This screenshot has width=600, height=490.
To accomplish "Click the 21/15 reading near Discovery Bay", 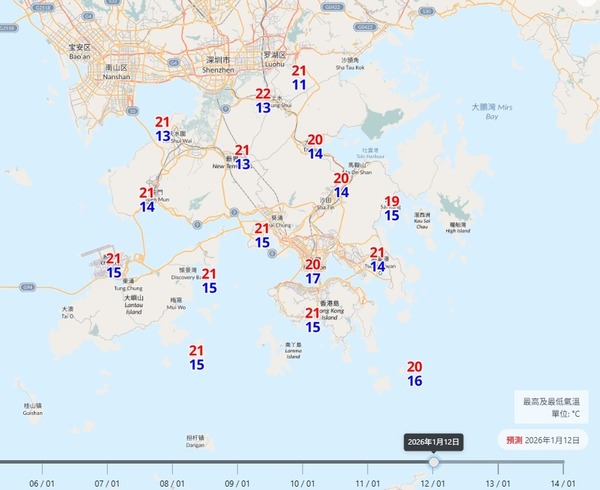I will click(x=209, y=281).
